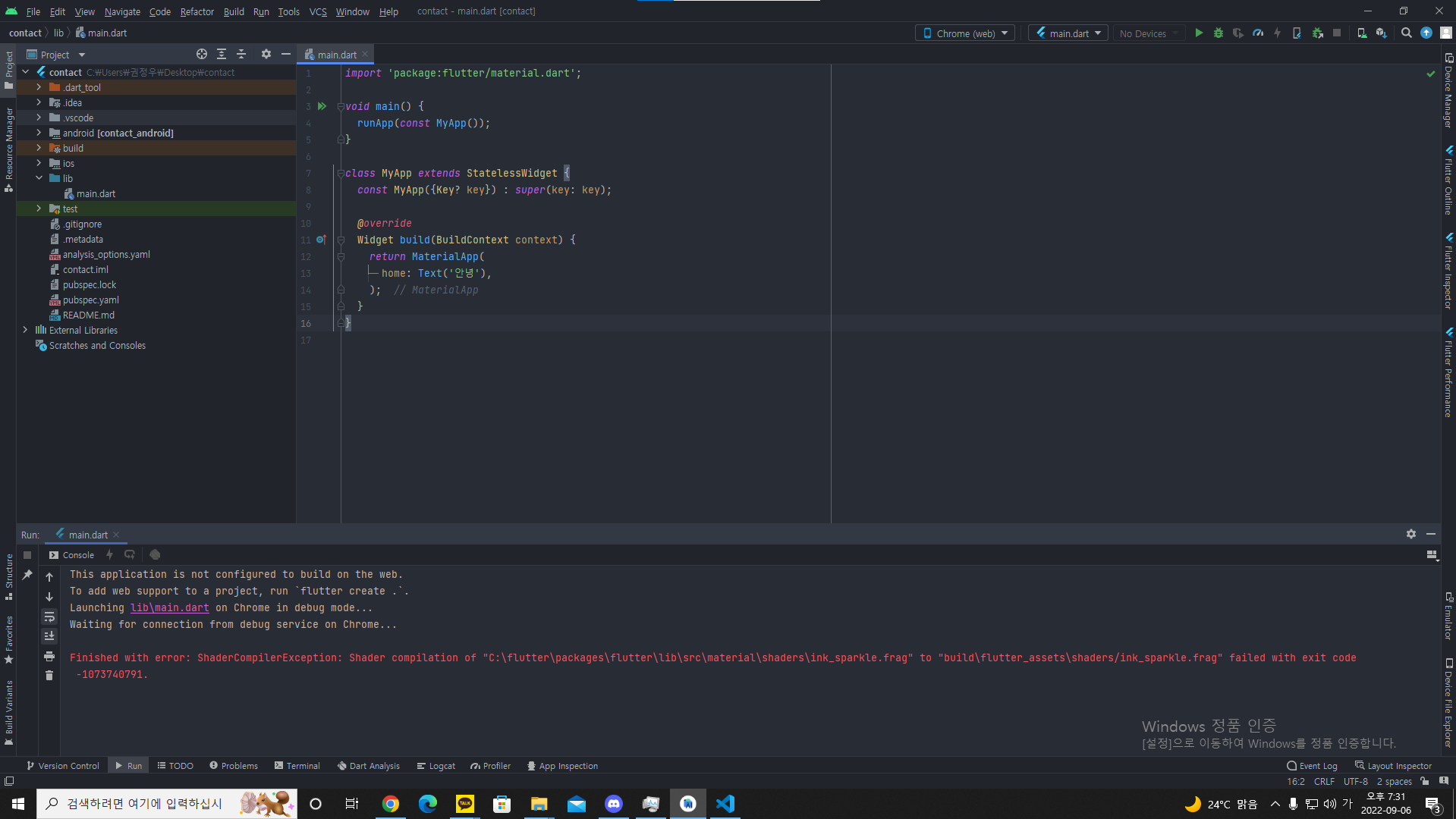Open Layout Inspector from bottom bar

tap(1393, 766)
